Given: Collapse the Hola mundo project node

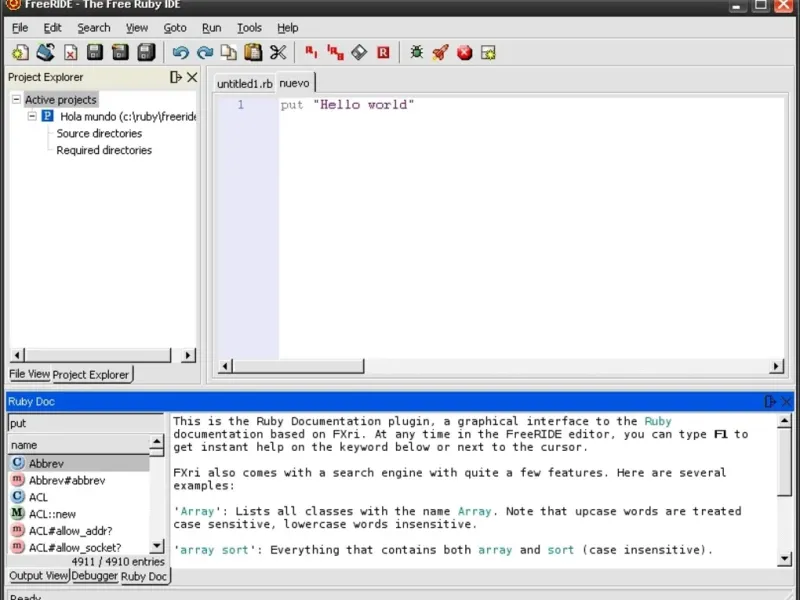Looking at the screenshot, I should coord(32,116).
